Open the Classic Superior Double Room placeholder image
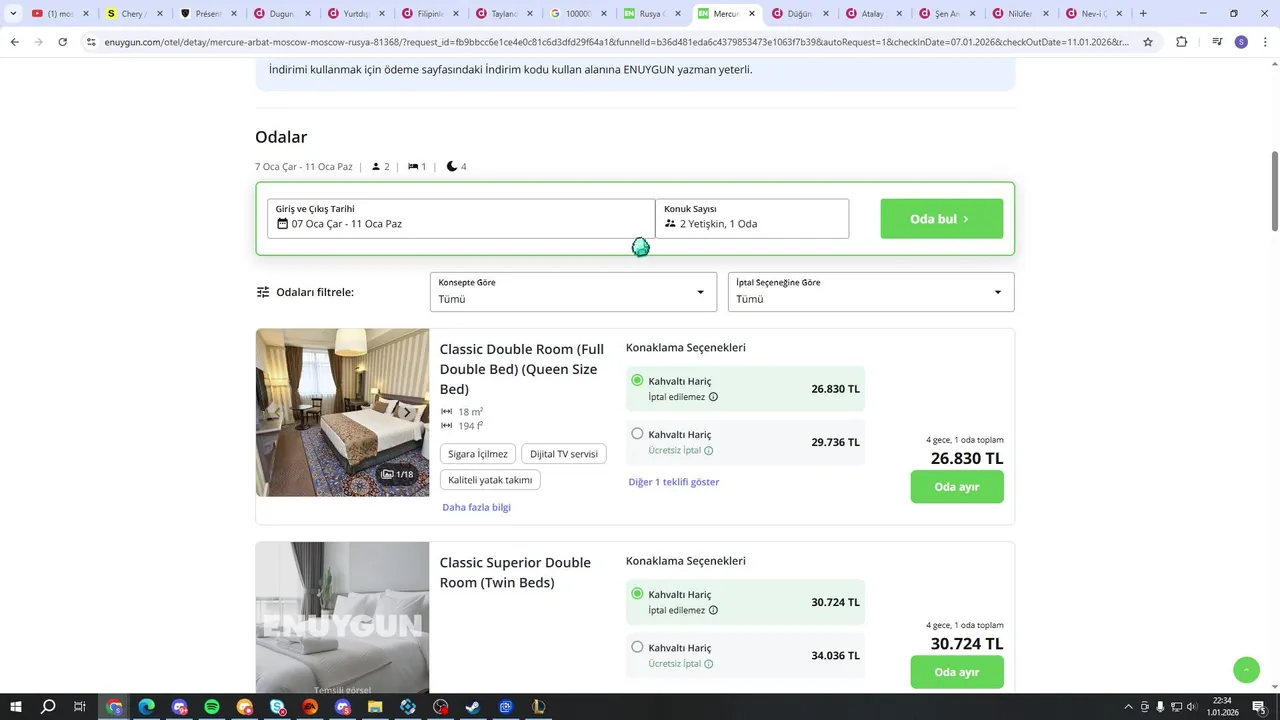The image size is (1280, 720). (x=342, y=618)
